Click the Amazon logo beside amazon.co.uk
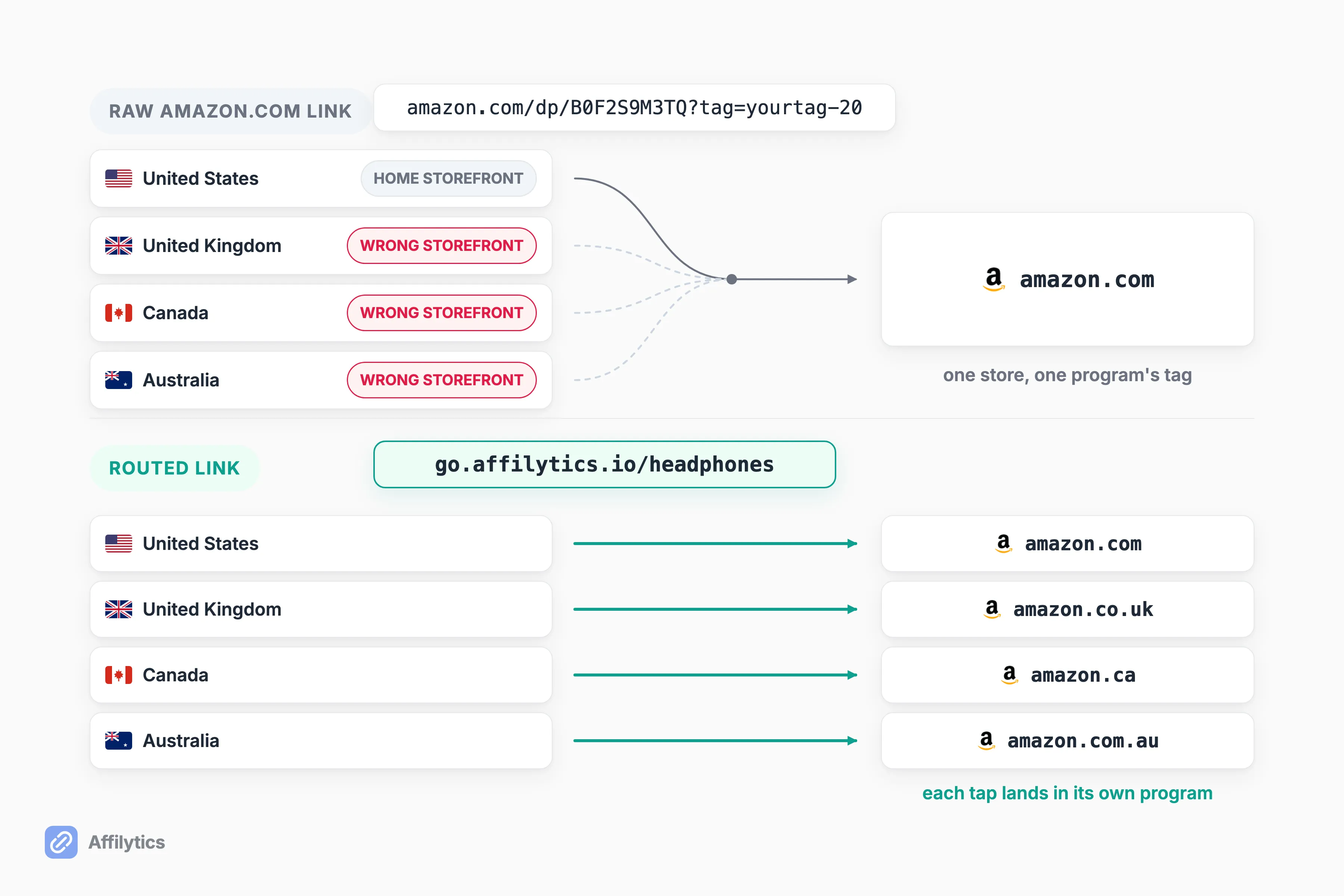Screen dimensions: 1344x896 [992, 609]
